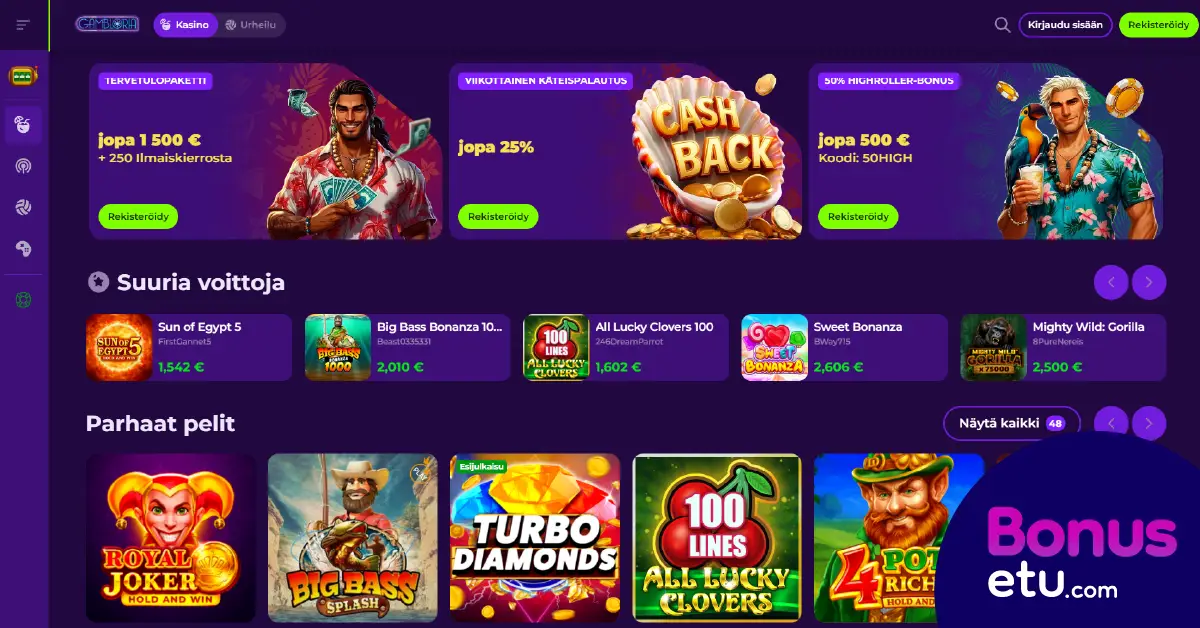Image resolution: width=1200 pixels, height=628 pixels.
Task: Open the Turbo Diamonds game thumbnail
Action: click(535, 538)
